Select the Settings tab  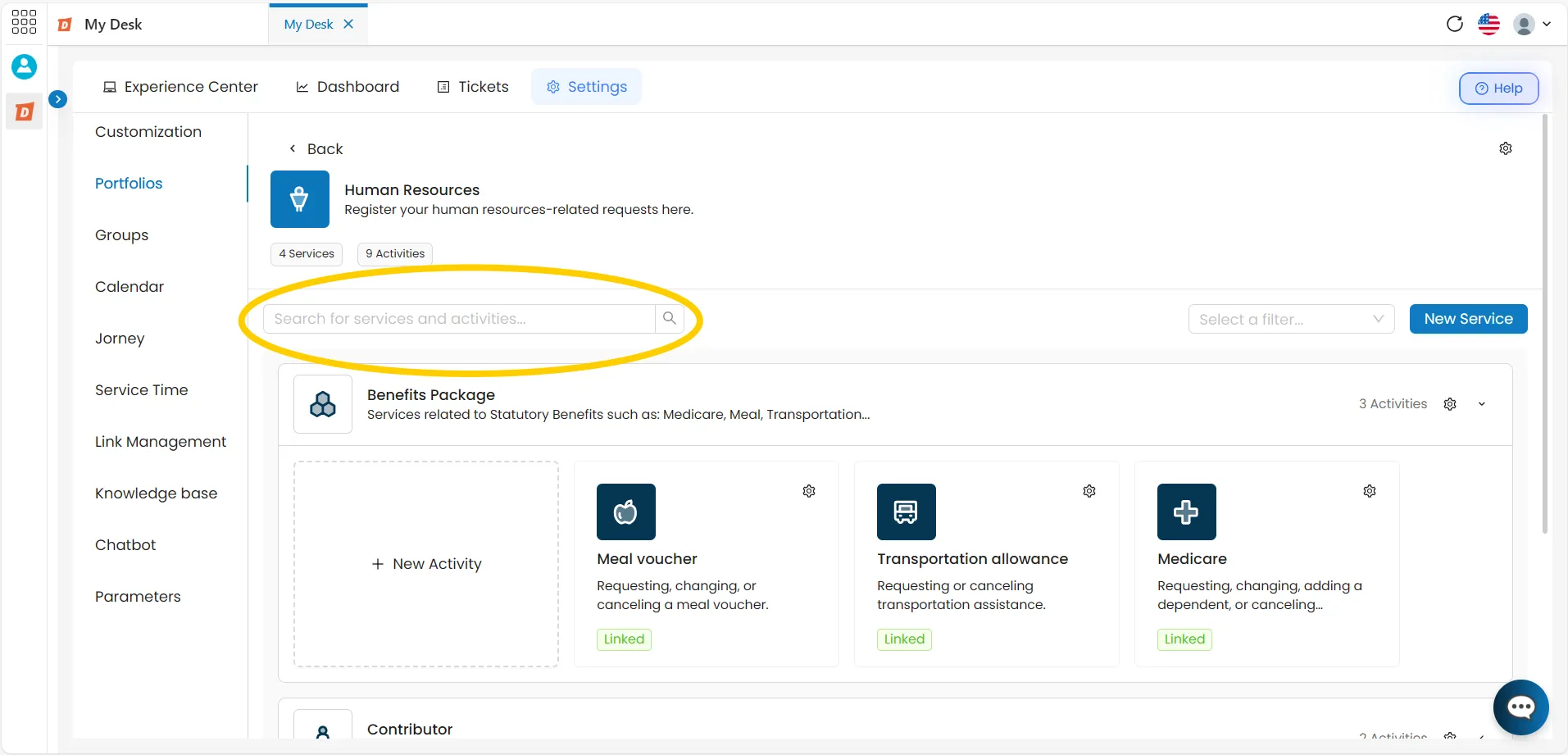tap(587, 87)
